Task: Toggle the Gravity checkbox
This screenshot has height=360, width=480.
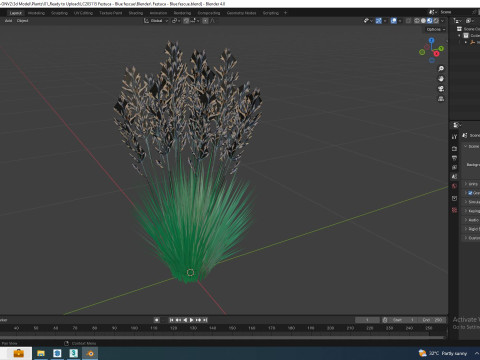Action: tap(470, 193)
